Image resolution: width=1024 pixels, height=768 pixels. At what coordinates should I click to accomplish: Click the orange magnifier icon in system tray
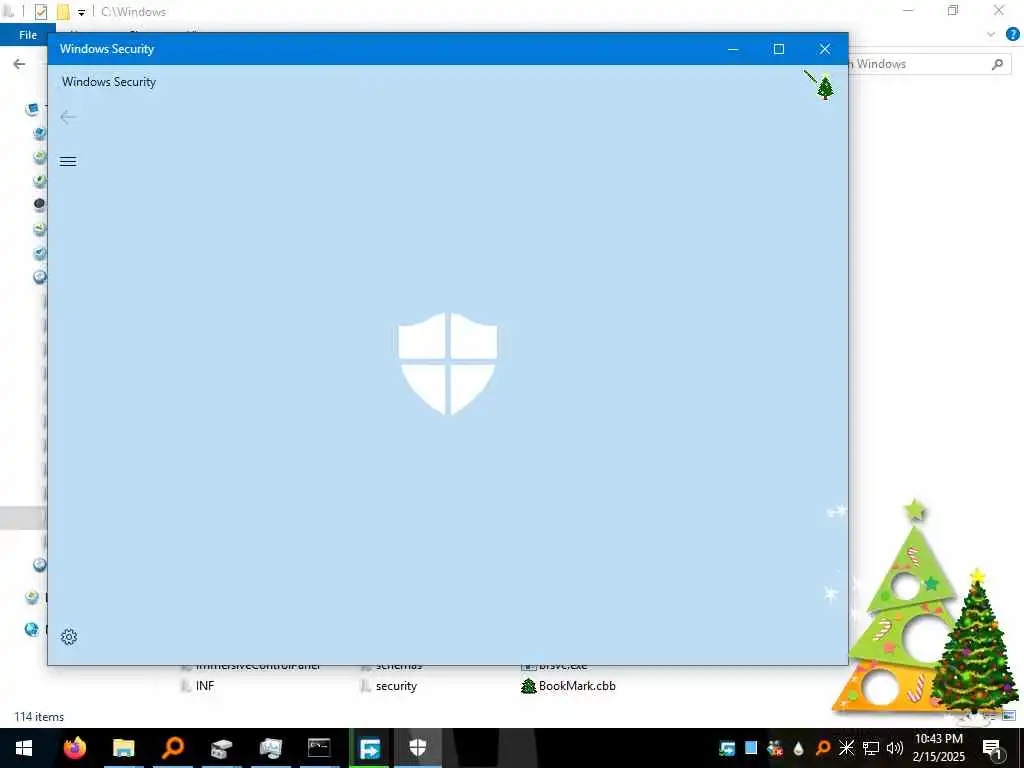click(822, 748)
